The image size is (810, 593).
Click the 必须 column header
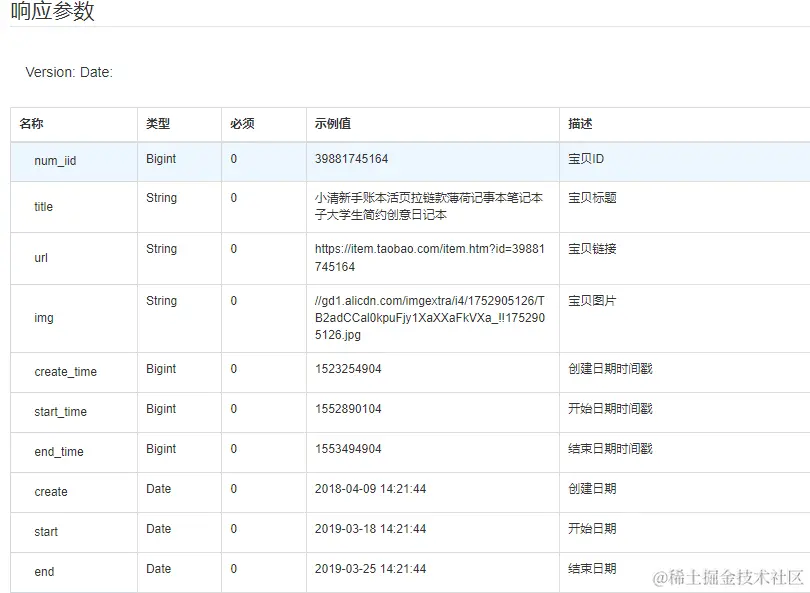(242, 123)
